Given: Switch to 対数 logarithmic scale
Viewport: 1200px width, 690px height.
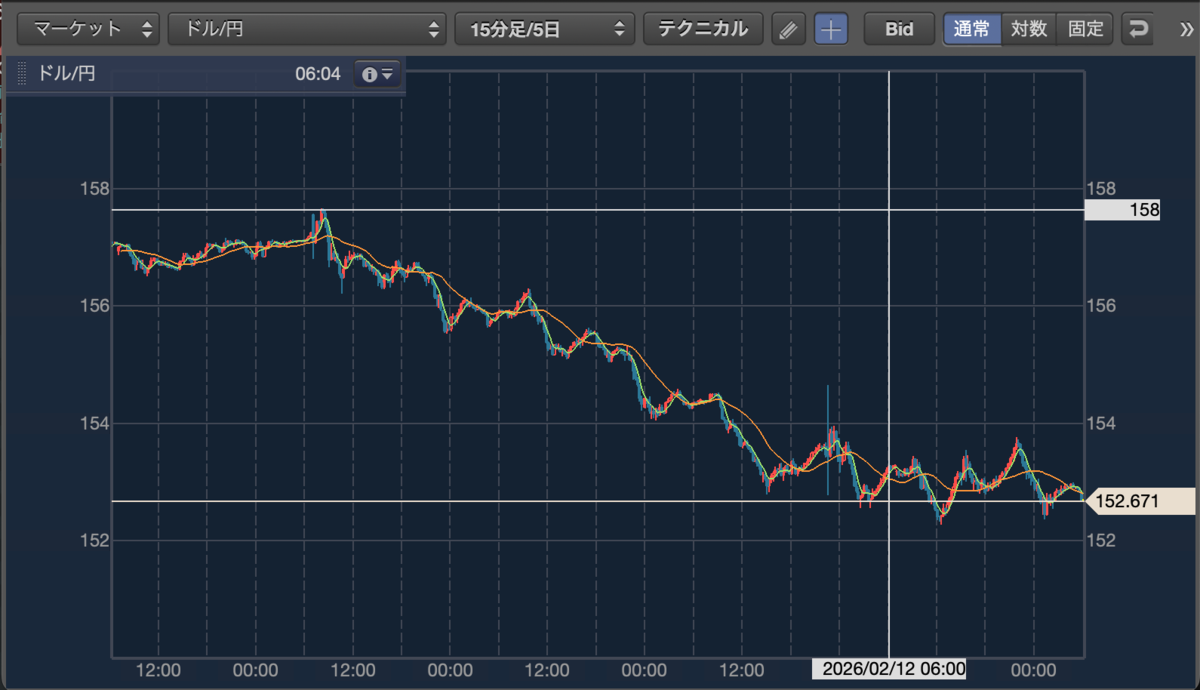Looking at the screenshot, I should [1029, 29].
